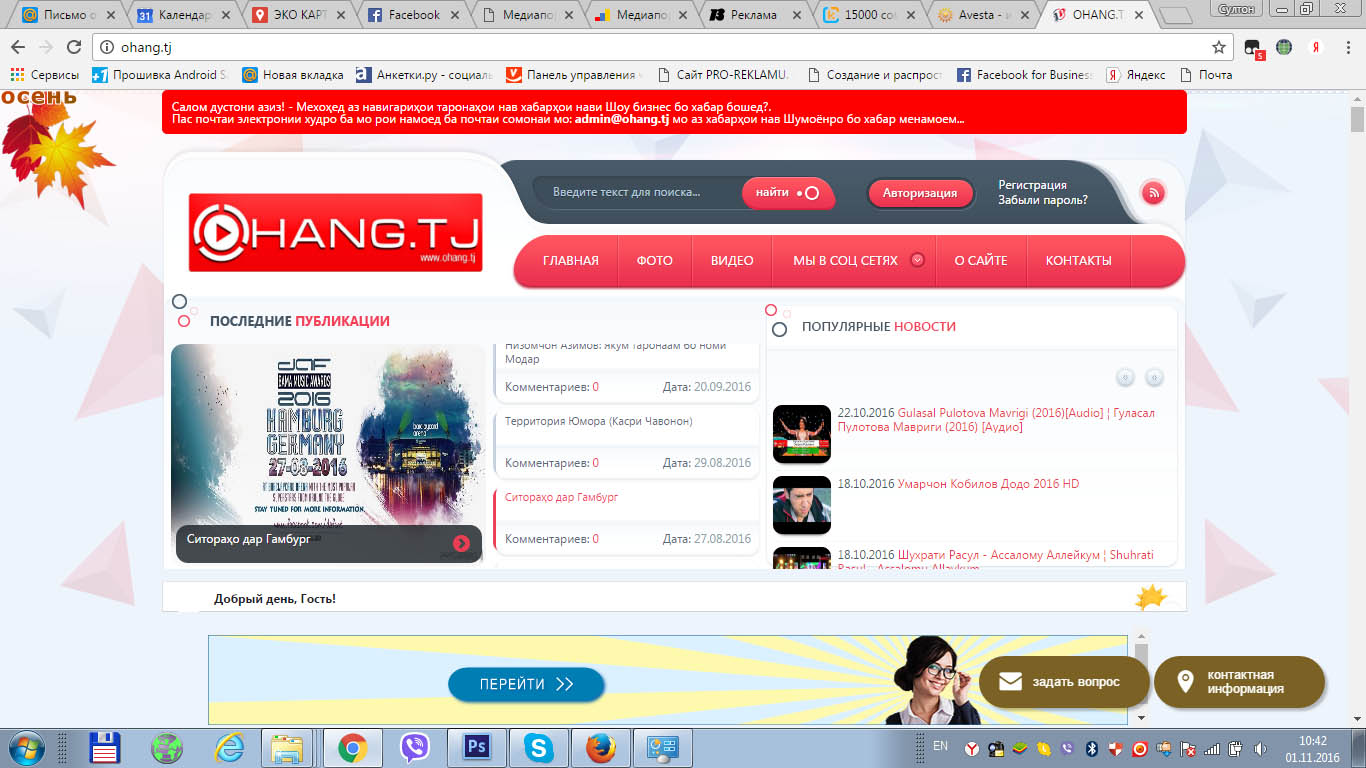The width and height of the screenshot is (1366, 768).
Task: Open the Умарчон Кобилов video thumbnail
Action: 802,505
